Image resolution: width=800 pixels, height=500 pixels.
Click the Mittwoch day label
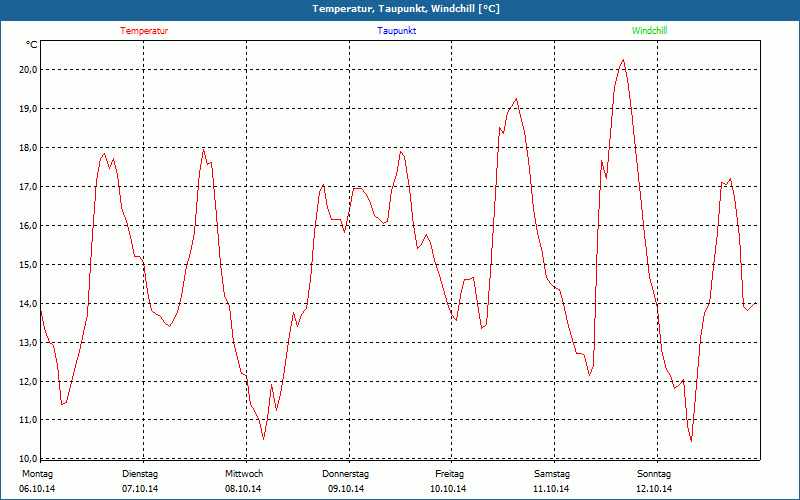(244, 474)
